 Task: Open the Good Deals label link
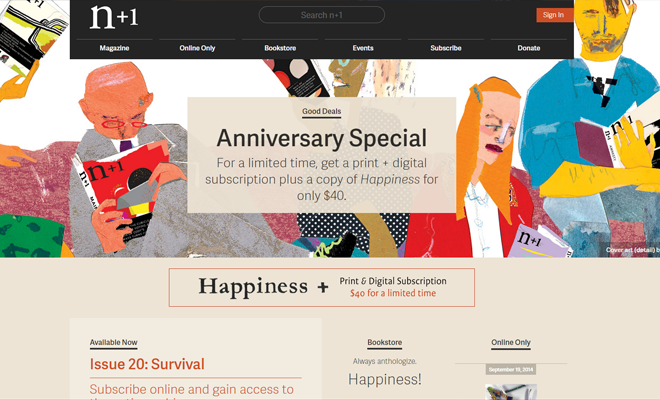tap(322, 111)
